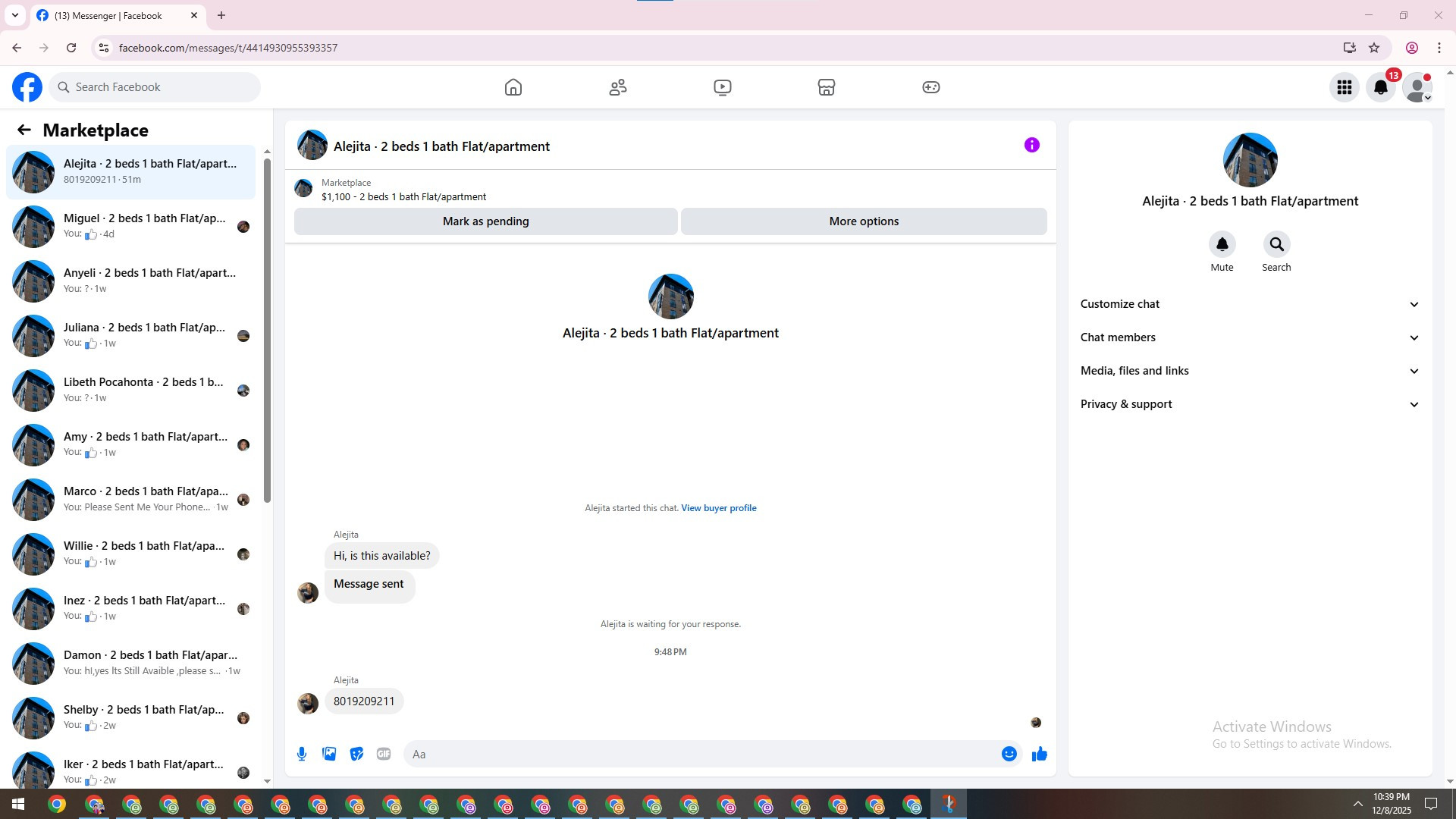Open the Marketplace storefront icon
Screen dimensions: 1456x819
[x=827, y=87]
